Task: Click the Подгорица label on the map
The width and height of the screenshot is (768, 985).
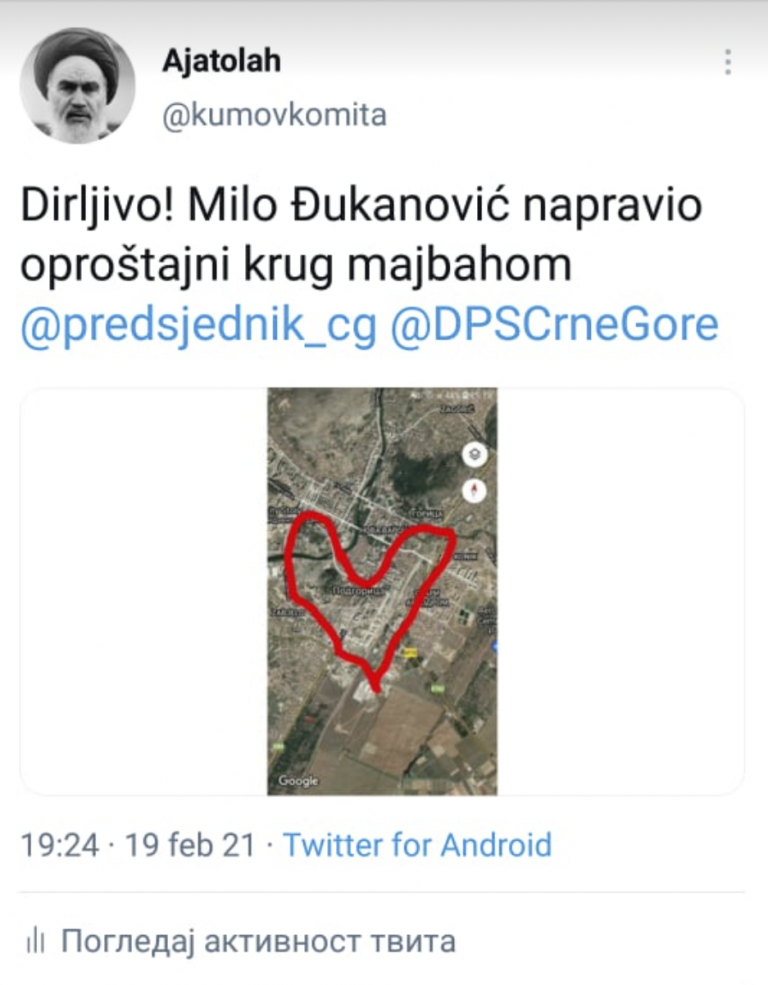Action: 358,590
